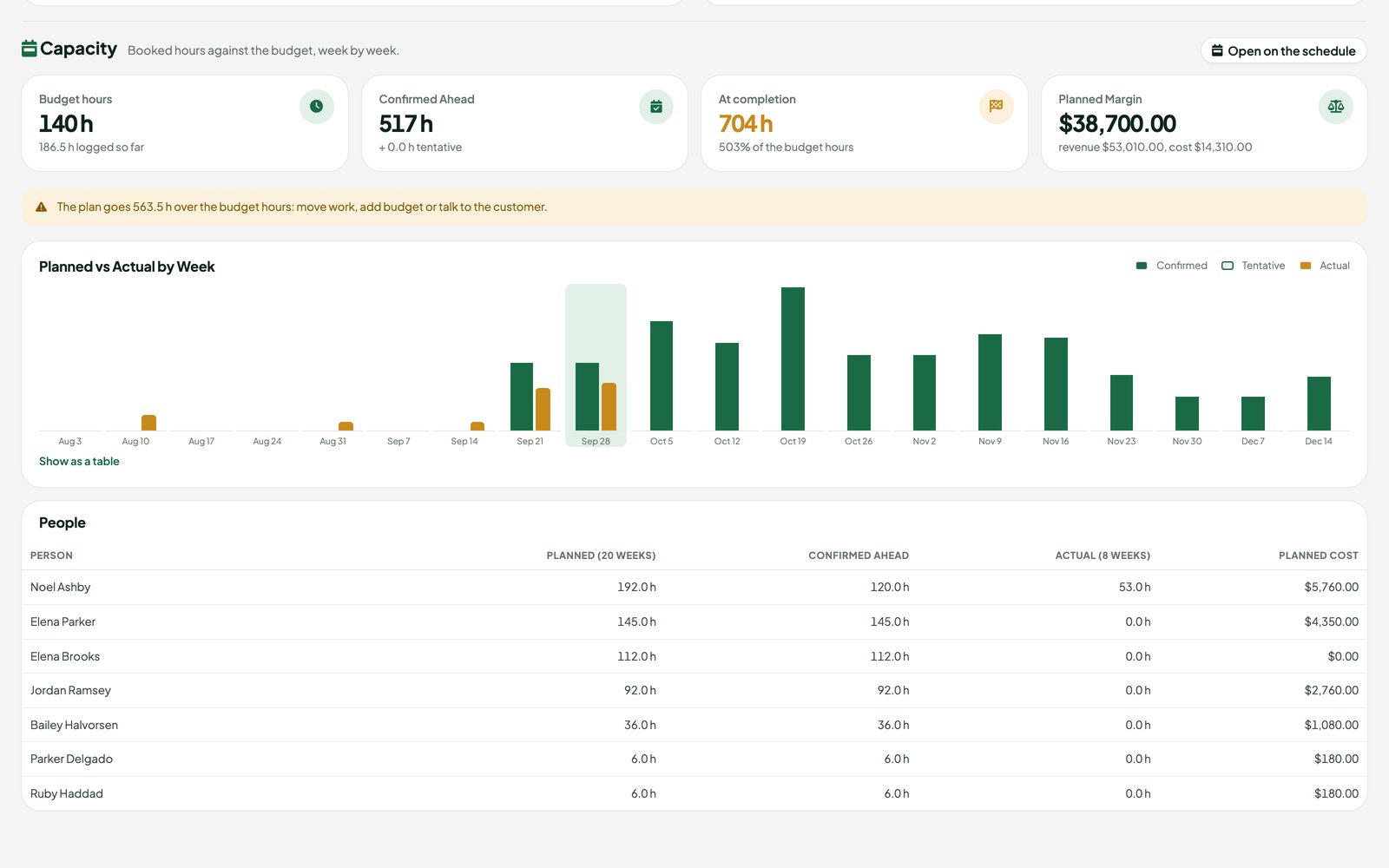This screenshot has height=868, width=1389.
Task: Click the Sep 21 actual bar
Action: 543,409
